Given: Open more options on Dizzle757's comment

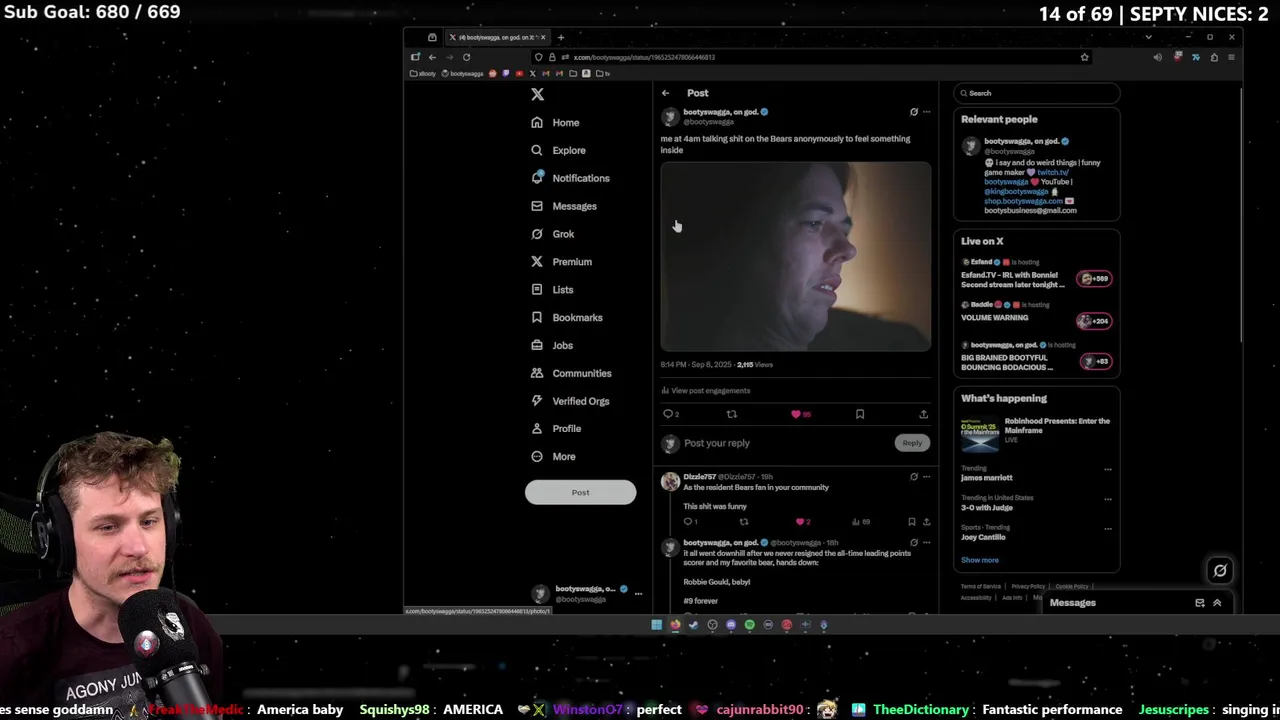Looking at the screenshot, I should [927, 477].
